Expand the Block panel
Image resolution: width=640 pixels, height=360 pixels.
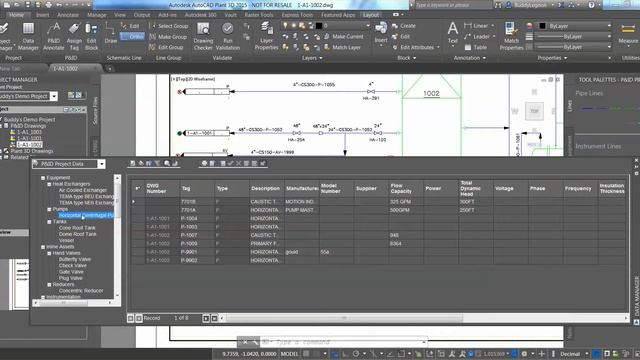(407, 58)
